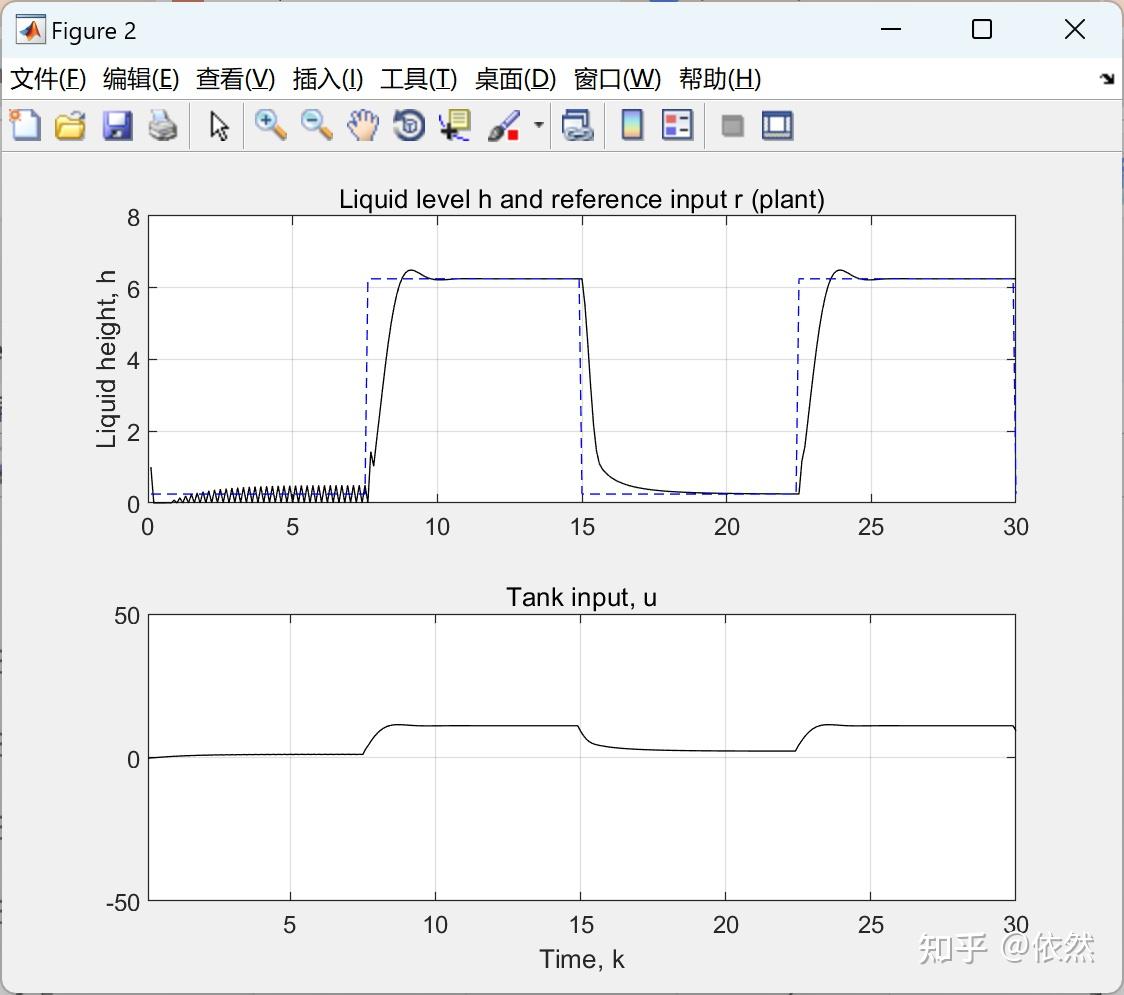Open the 编辑(E) menu
The height and width of the screenshot is (995, 1124).
(140, 79)
